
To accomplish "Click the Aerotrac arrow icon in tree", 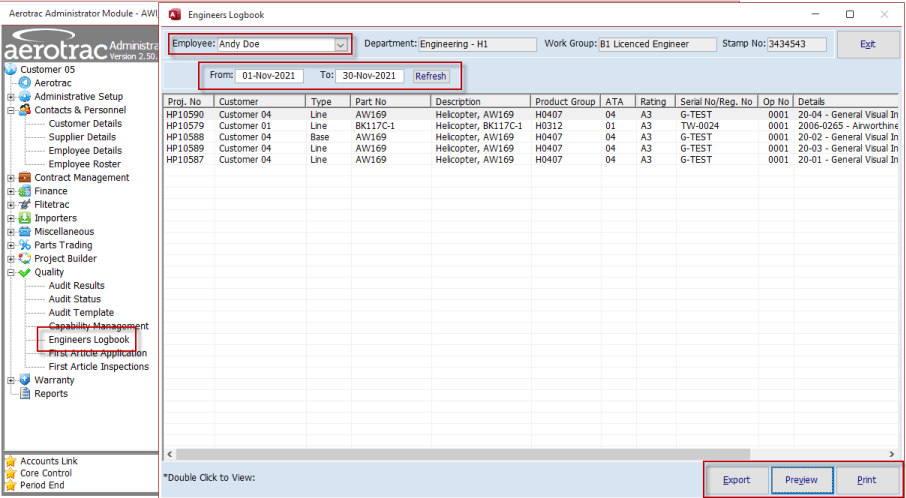I will click(24, 83).
